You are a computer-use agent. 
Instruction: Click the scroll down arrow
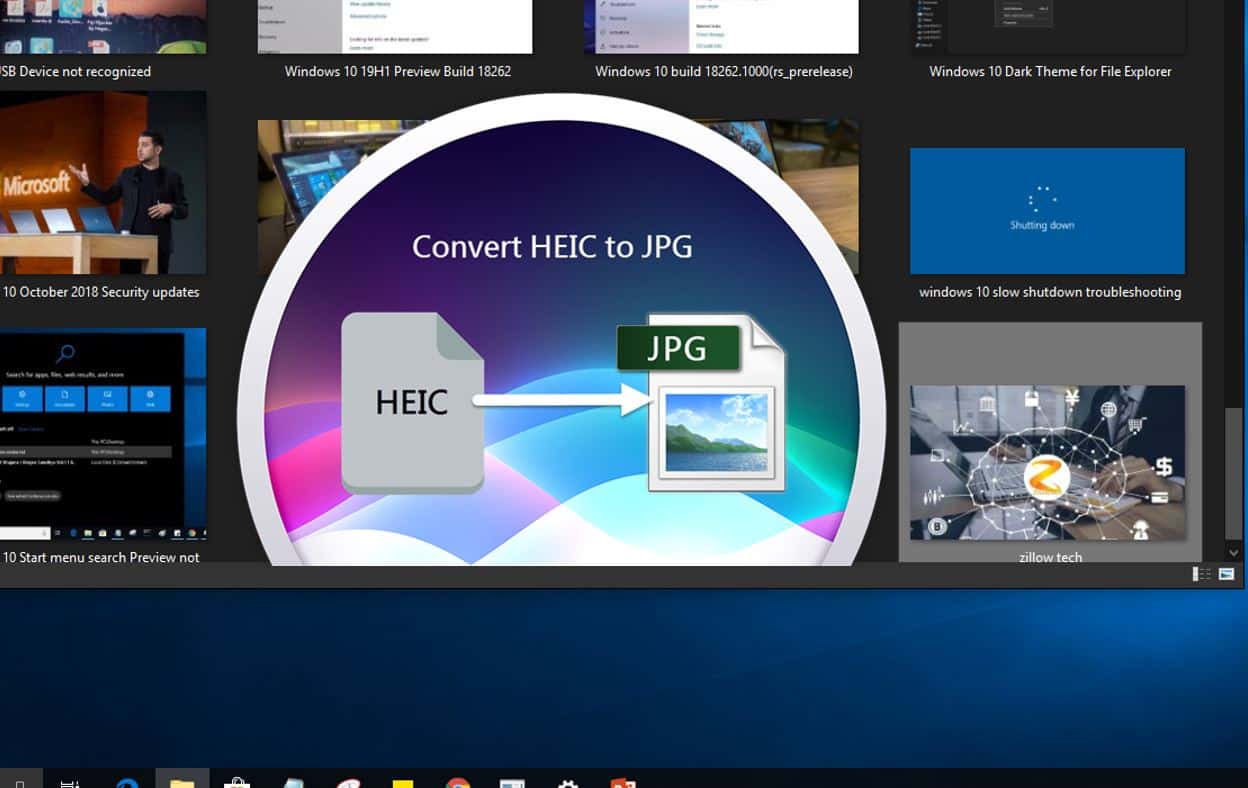pyautogui.click(x=1234, y=553)
